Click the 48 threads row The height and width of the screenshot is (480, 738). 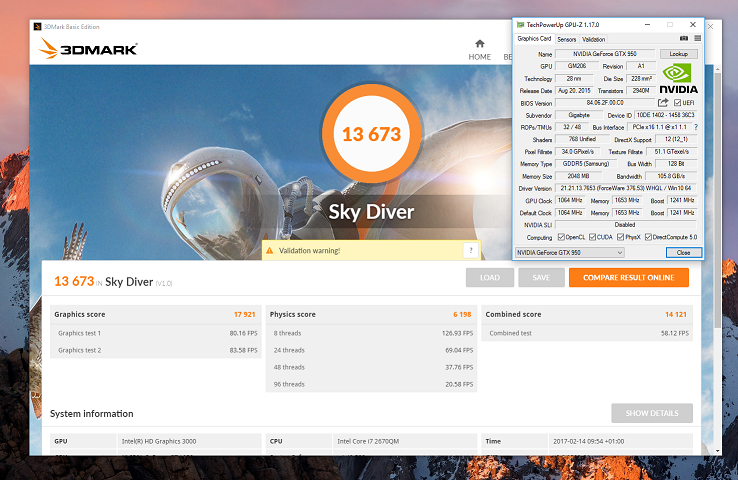click(x=371, y=367)
